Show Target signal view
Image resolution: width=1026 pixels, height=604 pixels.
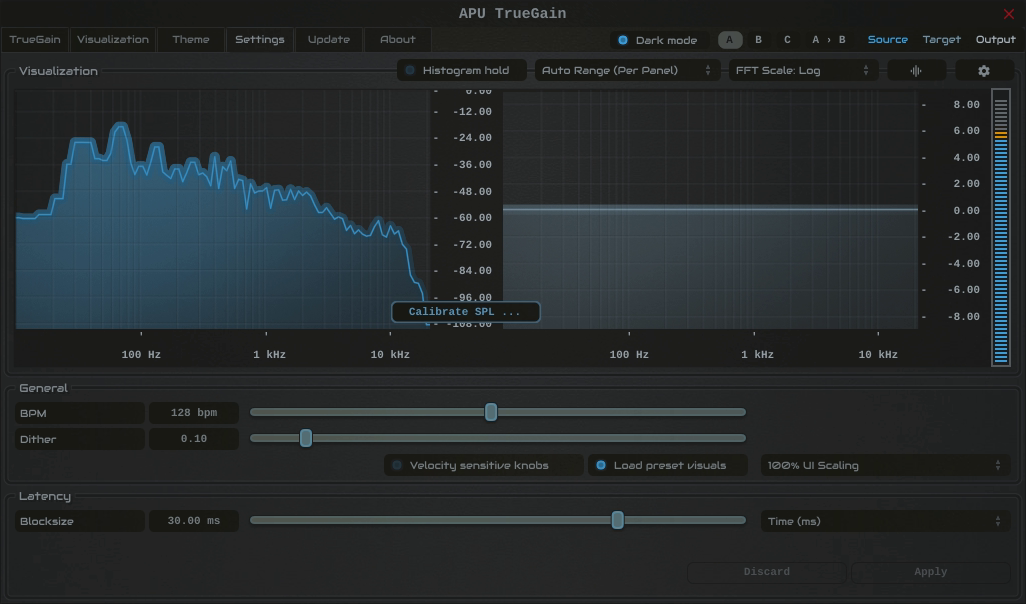[942, 40]
